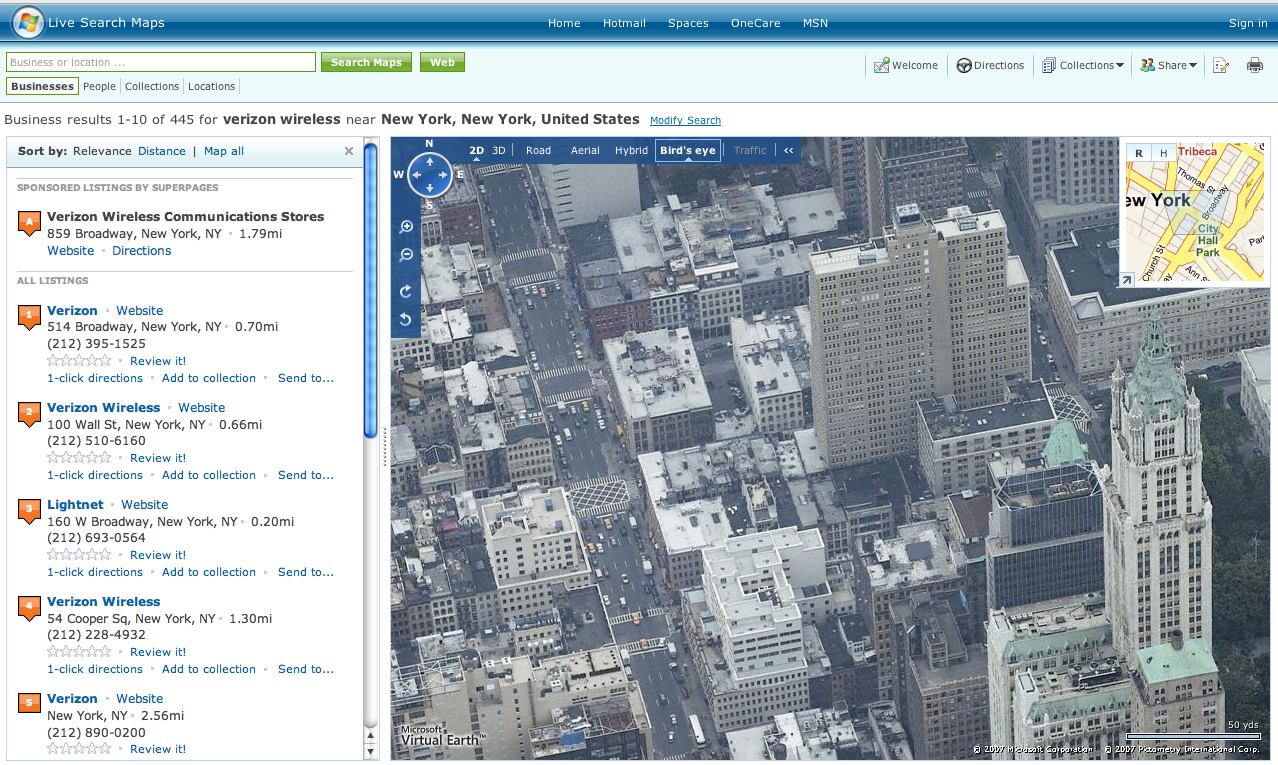The width and height of the screenshot is (1278, 765).
Task: Click the Directions steering wheel button
Action: coord(990,65)
